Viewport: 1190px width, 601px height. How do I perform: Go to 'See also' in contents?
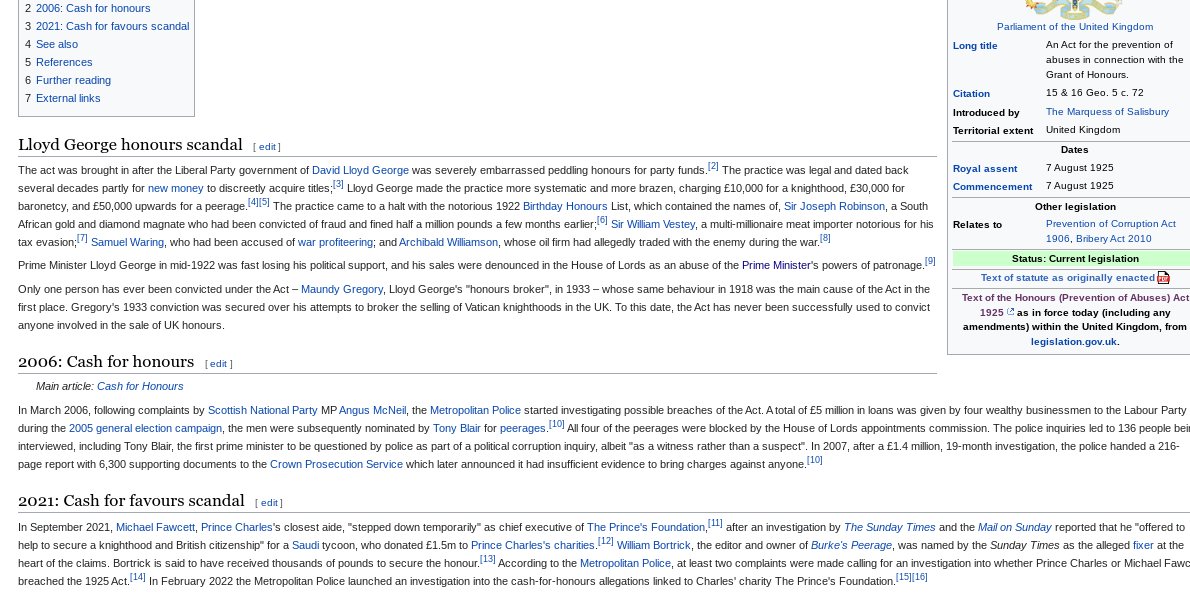57,45
